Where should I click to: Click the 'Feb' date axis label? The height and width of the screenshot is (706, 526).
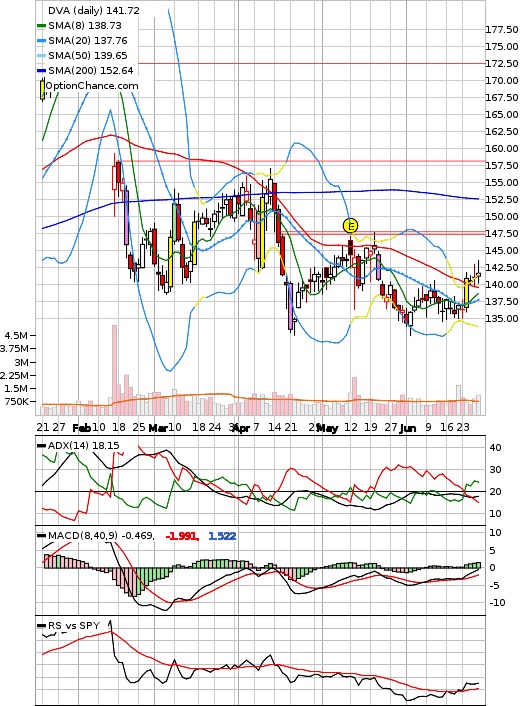tap(82, 428)
